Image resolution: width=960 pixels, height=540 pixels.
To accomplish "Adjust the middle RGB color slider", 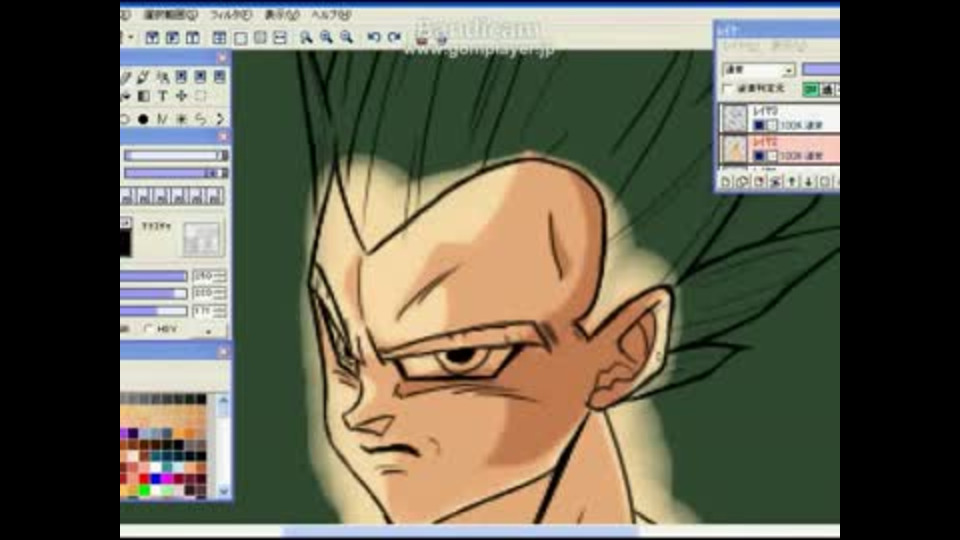I will click(154, 294).
